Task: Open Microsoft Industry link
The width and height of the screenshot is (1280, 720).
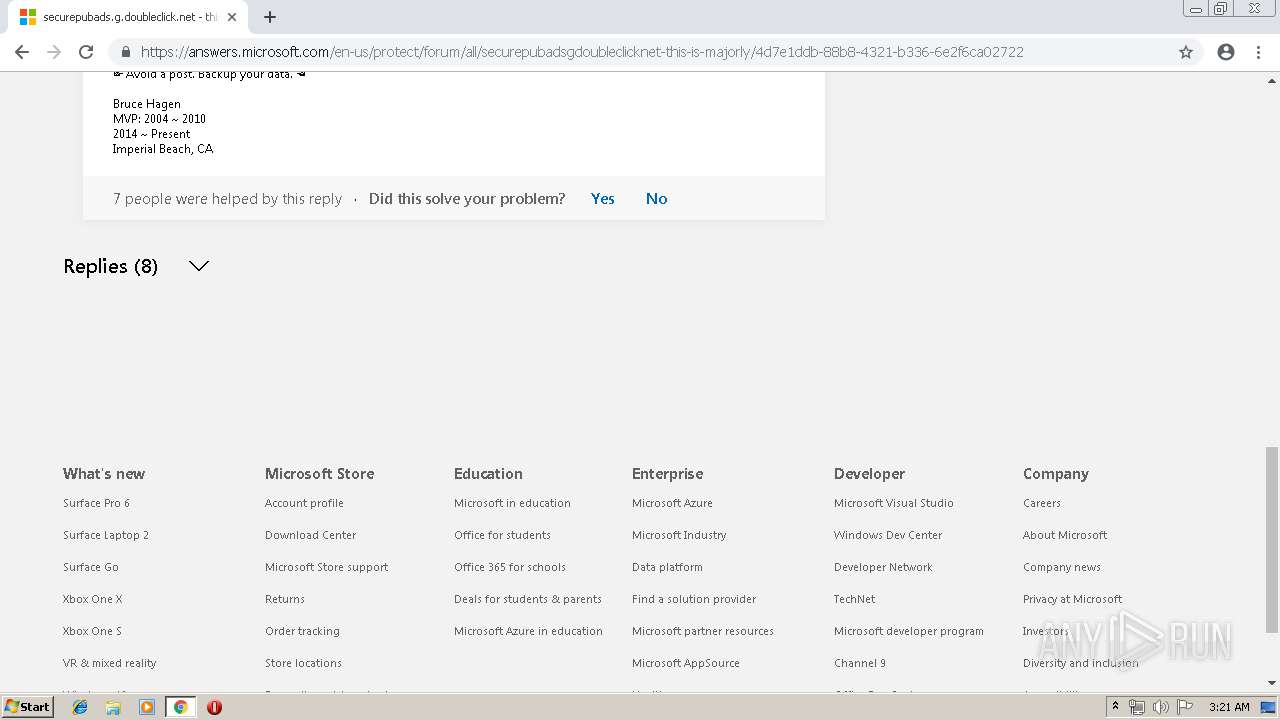Action: (x=679, y=535)
